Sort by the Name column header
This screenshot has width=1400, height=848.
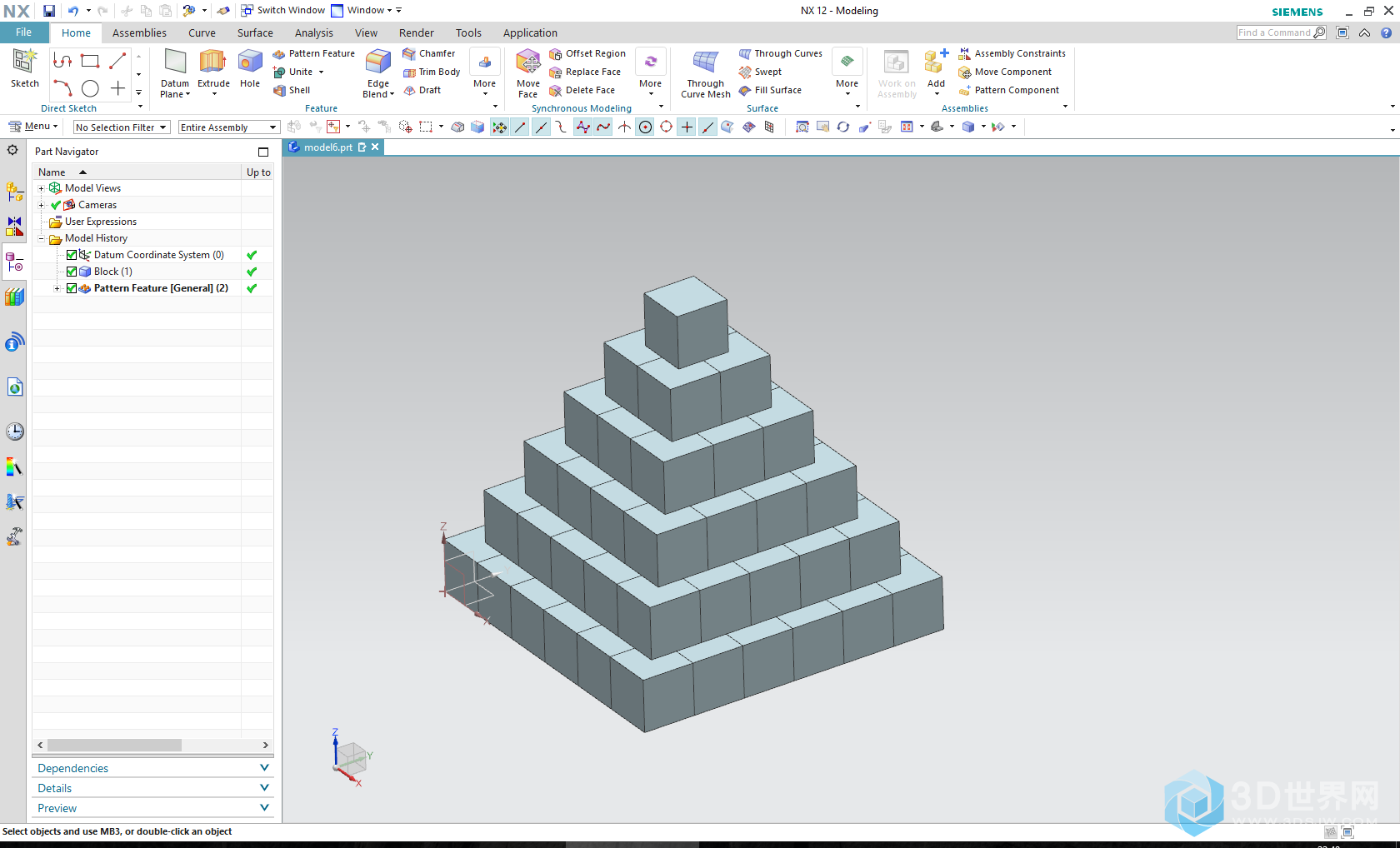pos(137,172)
